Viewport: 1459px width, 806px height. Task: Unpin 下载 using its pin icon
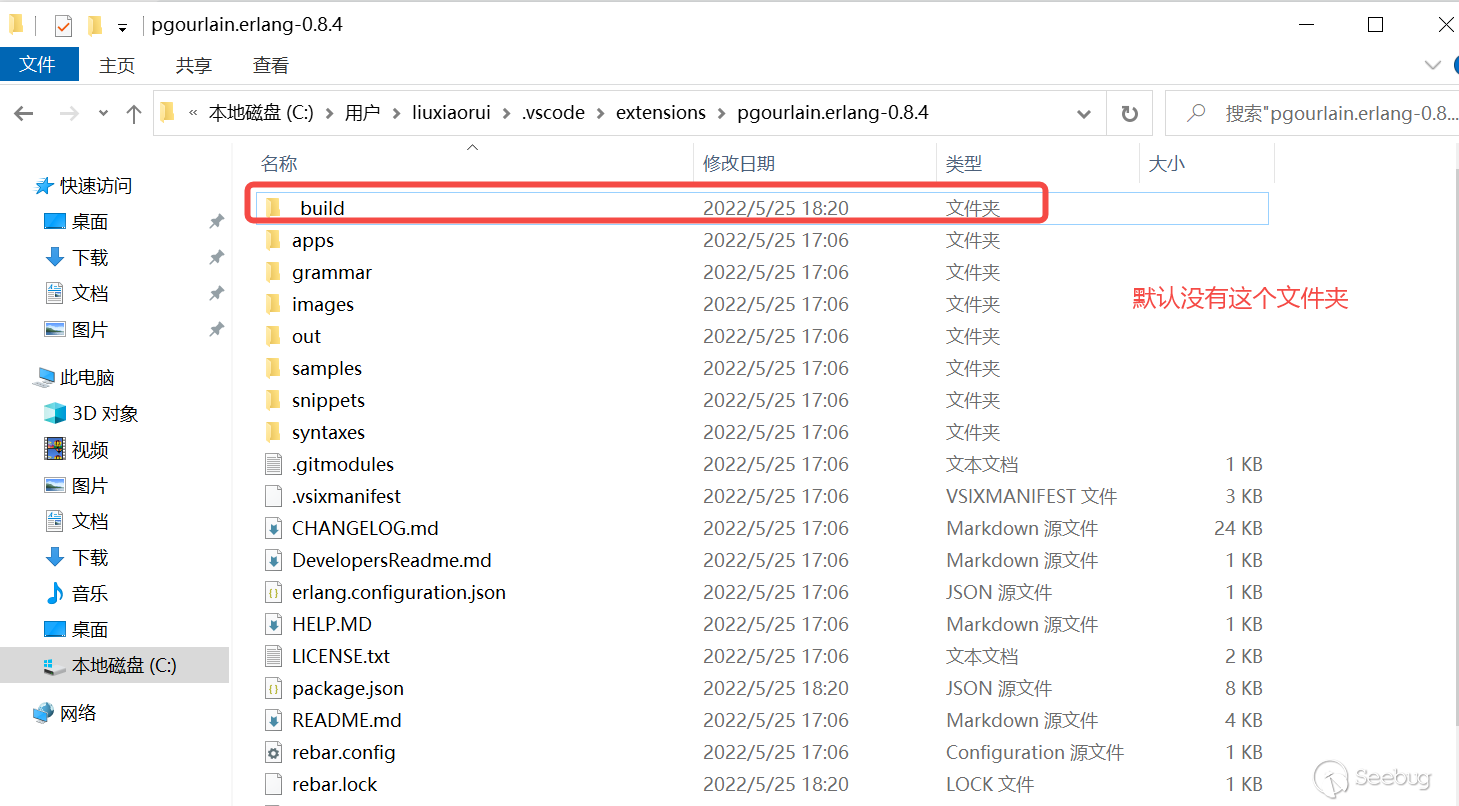pyautogui.click(x=216, y=258)
